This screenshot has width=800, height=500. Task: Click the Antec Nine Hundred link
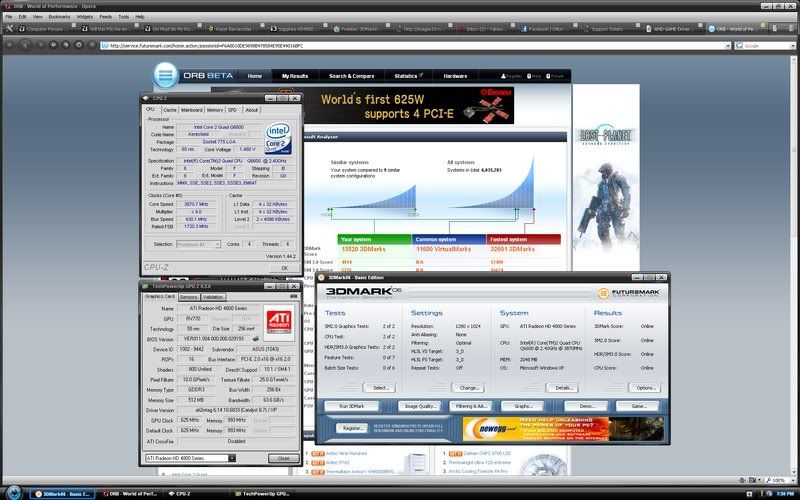(x=346, y=453)
